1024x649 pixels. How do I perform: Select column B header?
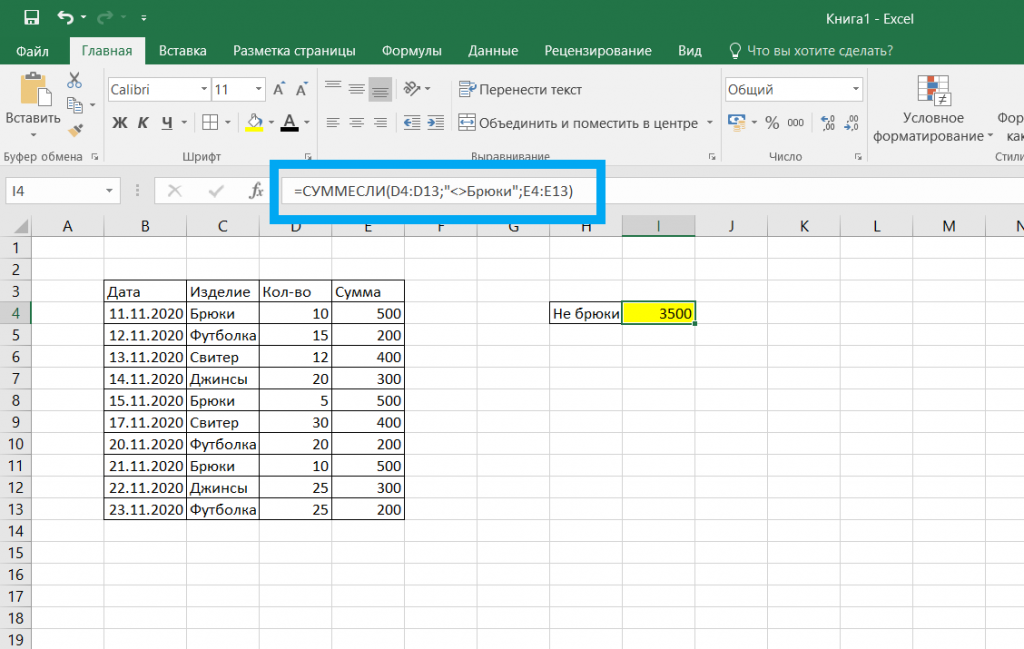click(145, 227)
